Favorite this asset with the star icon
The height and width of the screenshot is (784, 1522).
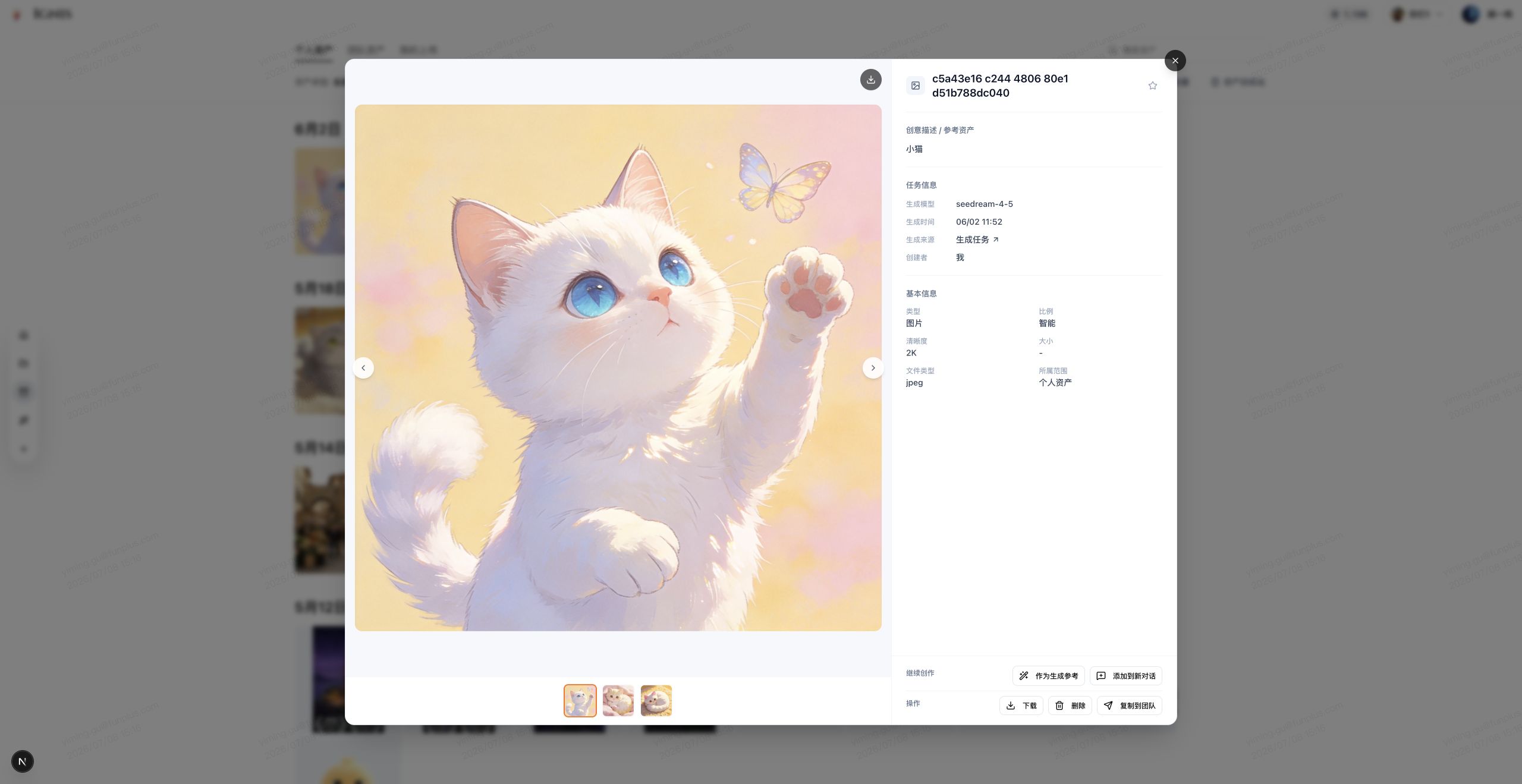coord(1152,86)
